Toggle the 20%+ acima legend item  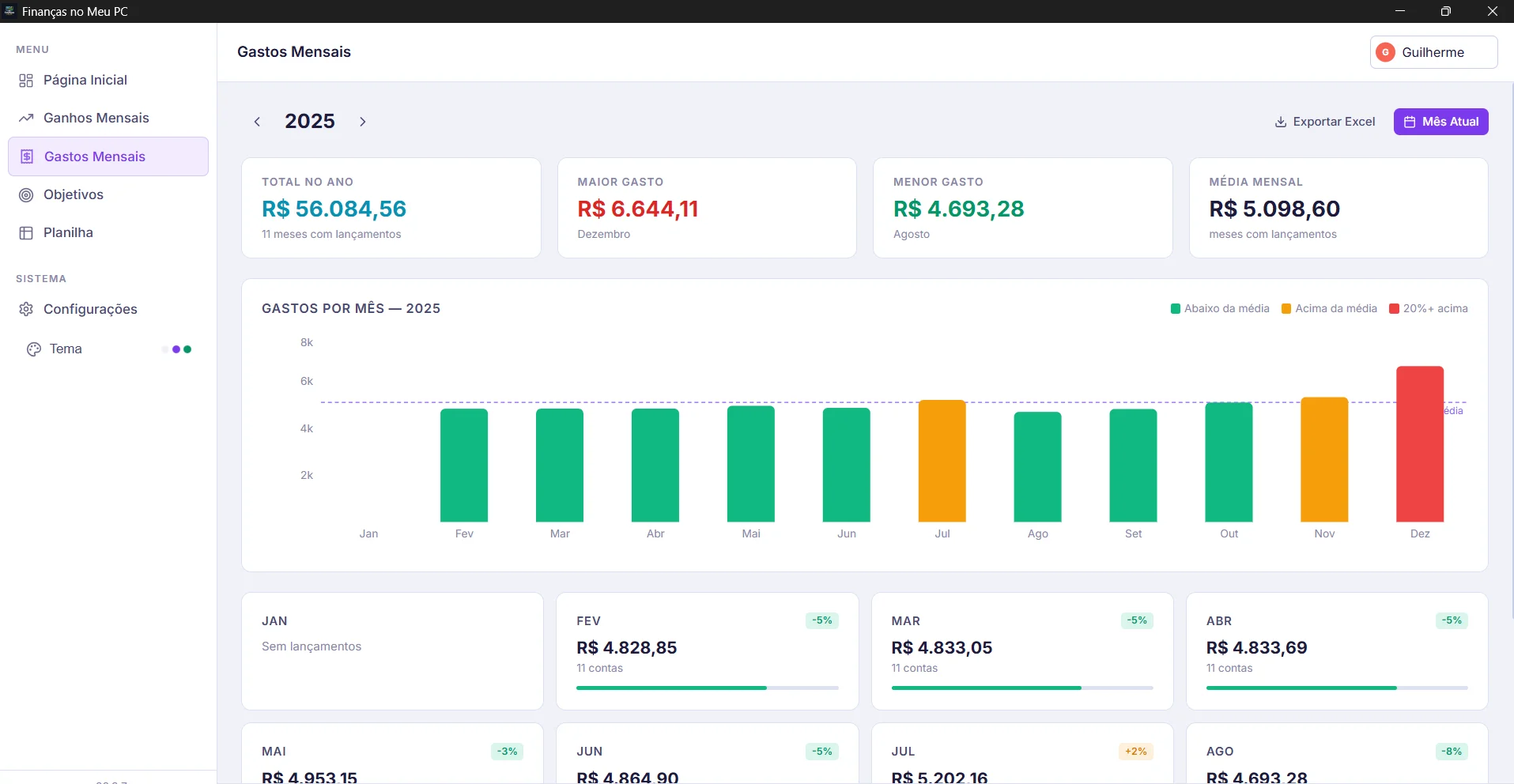pos(1429,309)
